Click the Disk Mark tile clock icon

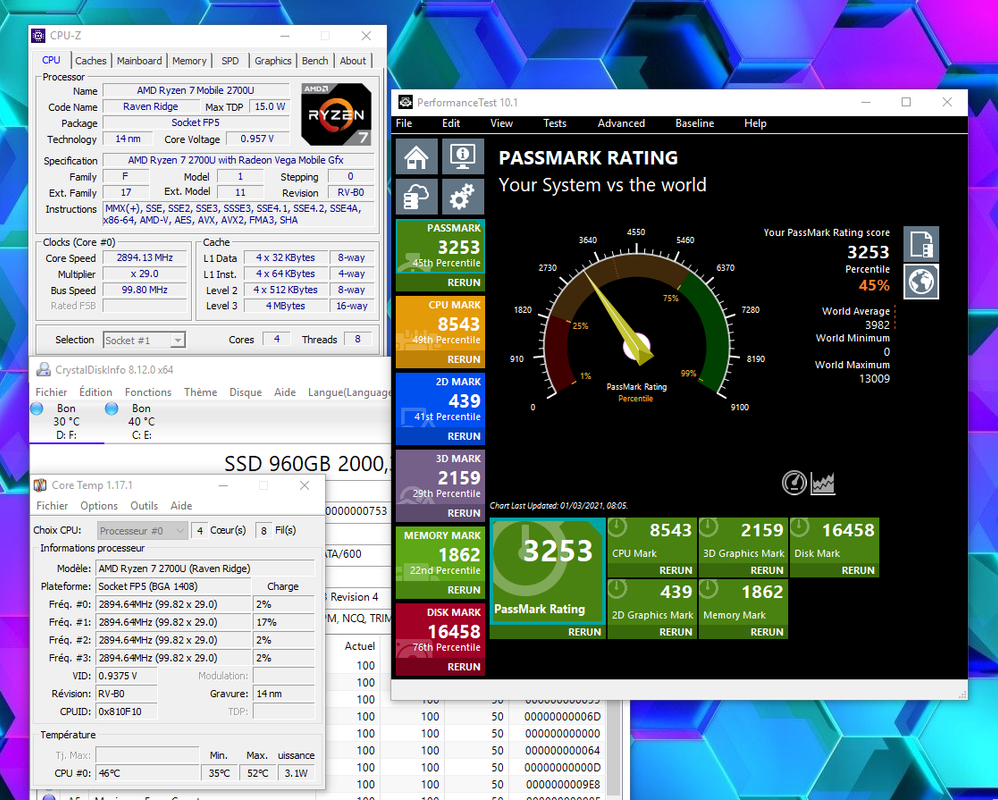[800, 528]
